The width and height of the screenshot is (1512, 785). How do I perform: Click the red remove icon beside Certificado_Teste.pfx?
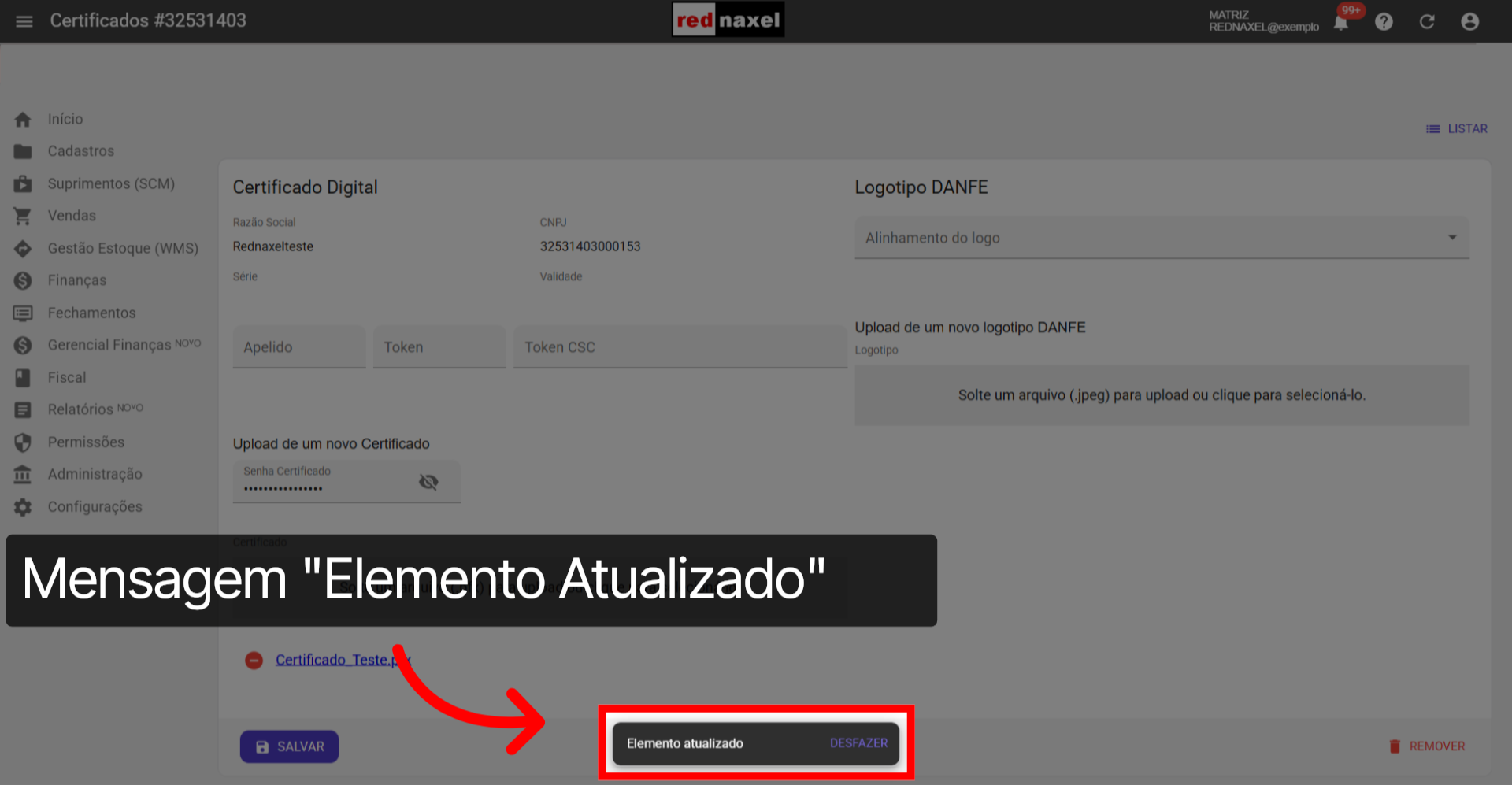254,660
